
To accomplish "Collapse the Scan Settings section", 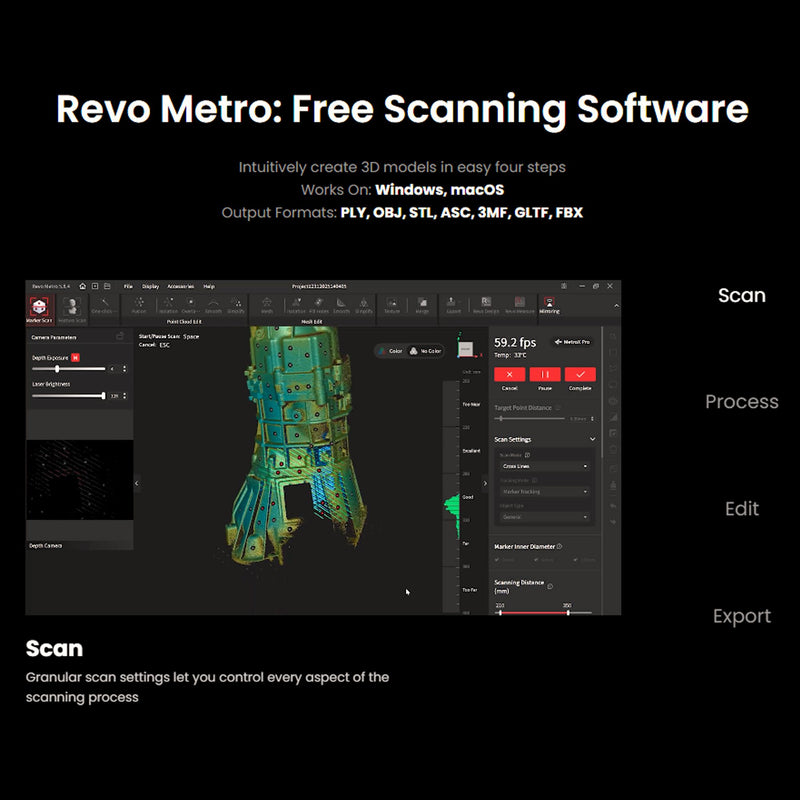I will (592, 439).
